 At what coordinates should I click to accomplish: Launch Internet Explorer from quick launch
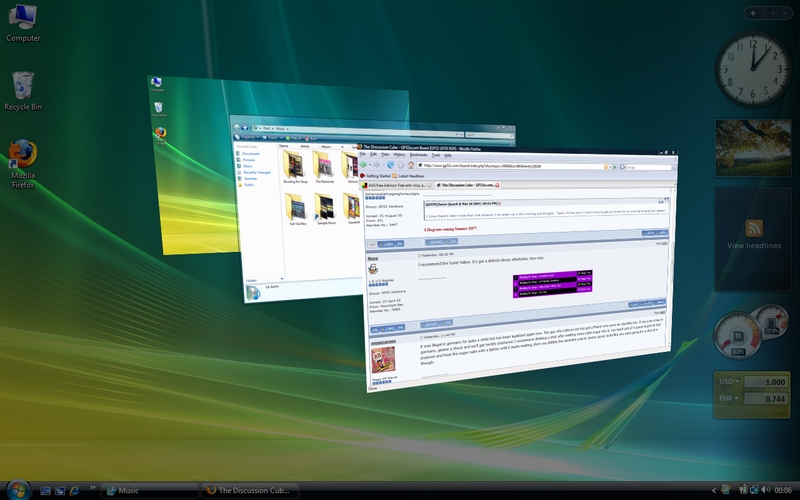[x=74, y=490]
